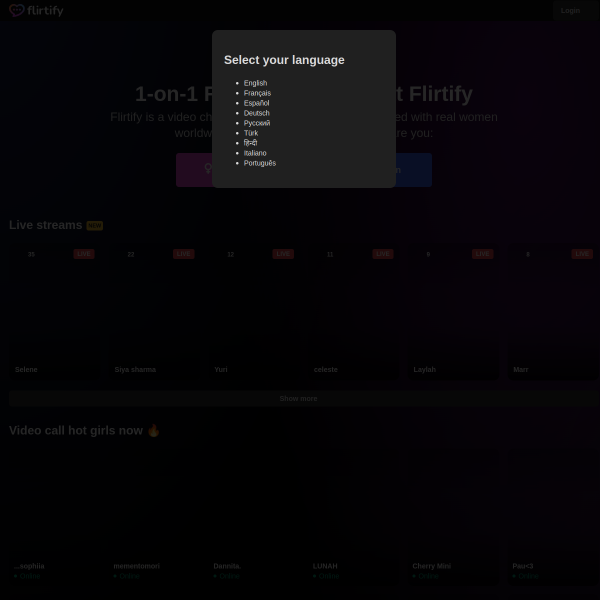600x600 pixels.
Task: Select Русский language option
Action: (257, 123)
